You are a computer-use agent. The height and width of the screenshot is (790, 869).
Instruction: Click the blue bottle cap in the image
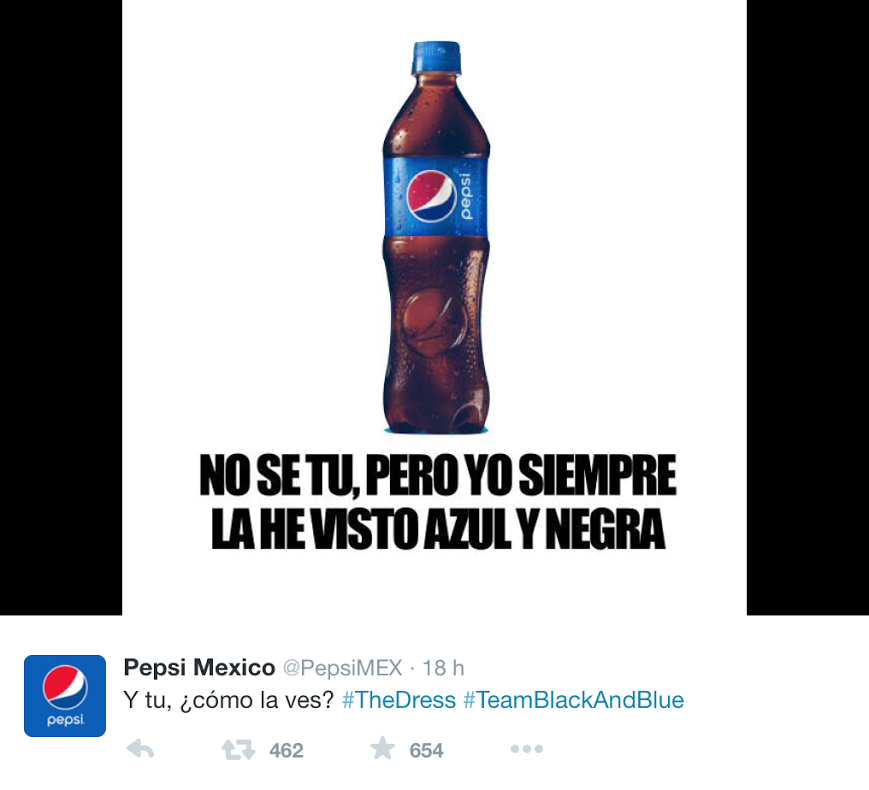coord(436,57)
